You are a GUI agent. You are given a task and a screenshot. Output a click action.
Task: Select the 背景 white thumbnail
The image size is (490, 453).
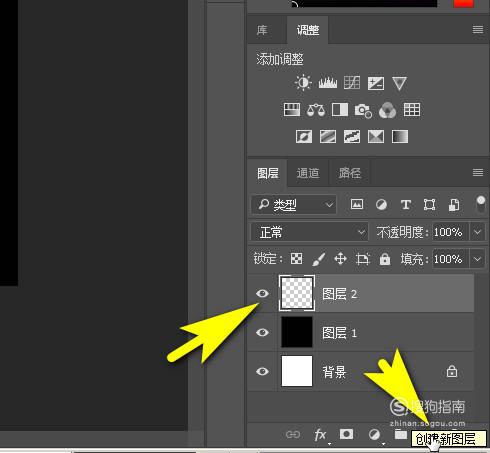tap(297, 371)
